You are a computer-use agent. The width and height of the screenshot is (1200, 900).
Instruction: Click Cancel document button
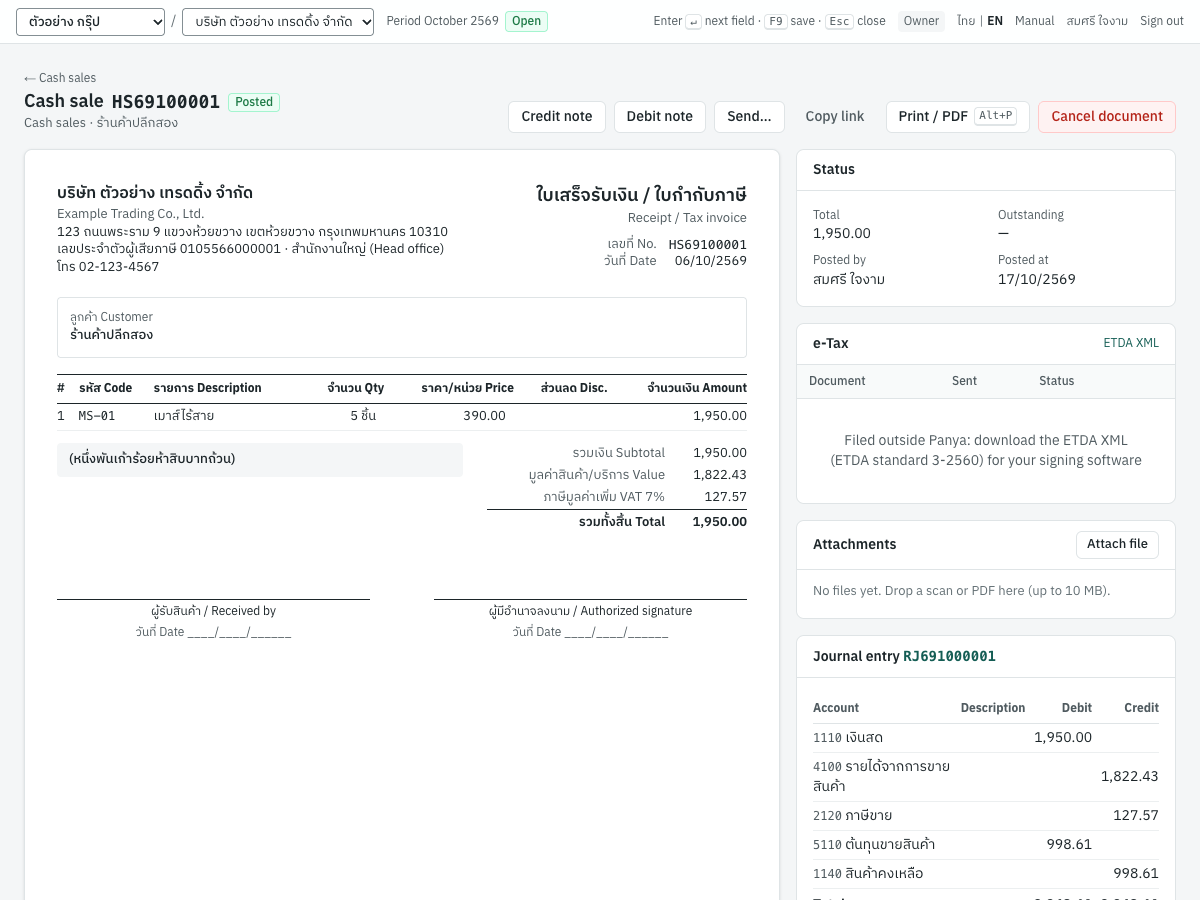pos(1107,117)
